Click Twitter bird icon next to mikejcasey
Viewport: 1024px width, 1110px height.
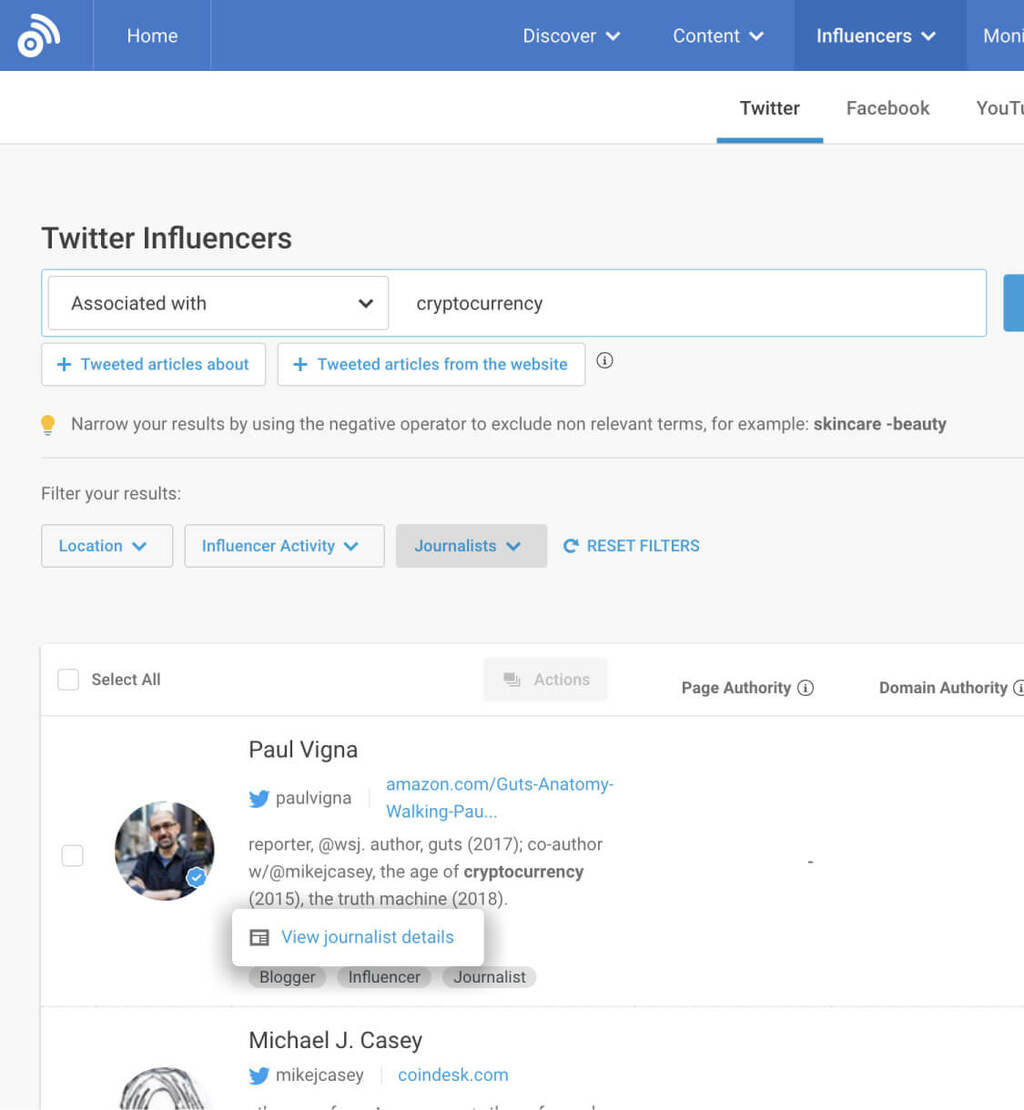coord(259,1076)
